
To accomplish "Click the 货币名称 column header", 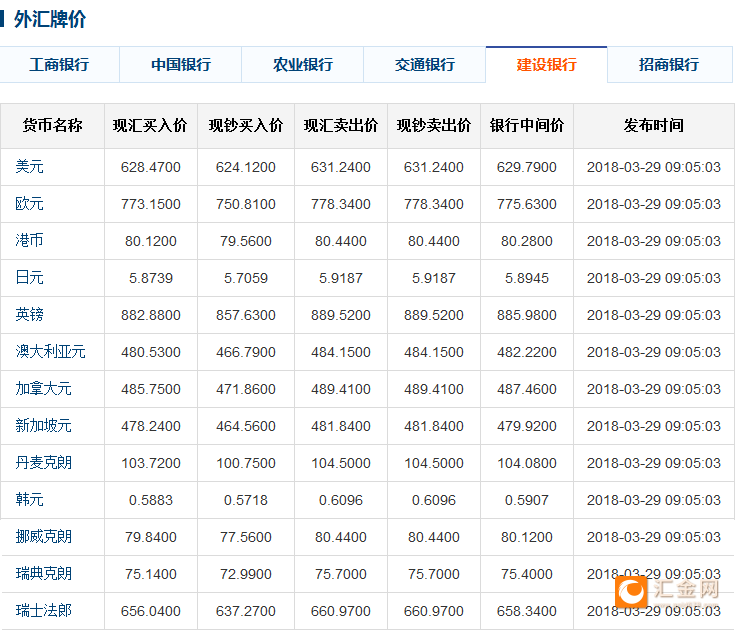I will tap(52, 126).
